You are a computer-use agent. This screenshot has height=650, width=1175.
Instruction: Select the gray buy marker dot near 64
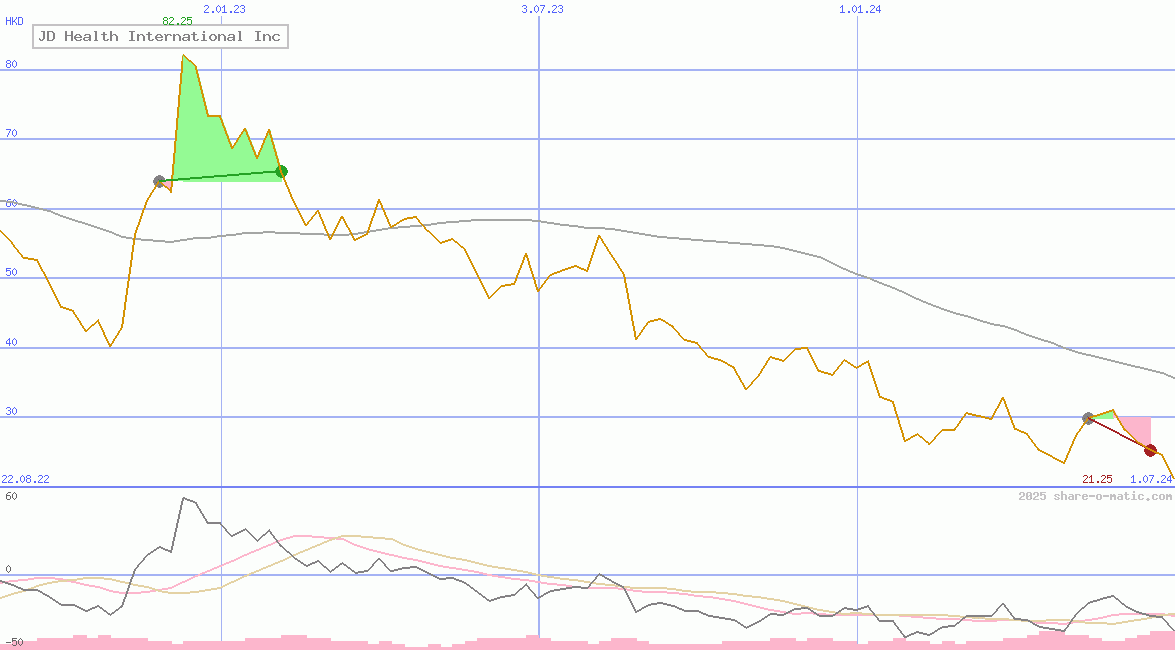[x=159, y=181]
